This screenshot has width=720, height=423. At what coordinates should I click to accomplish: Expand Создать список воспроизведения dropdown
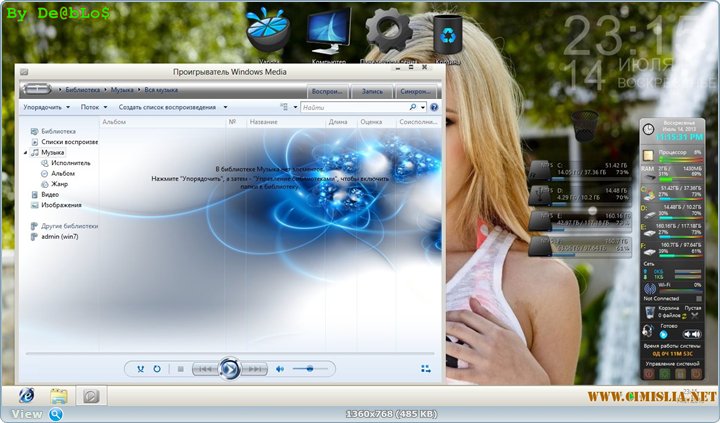pyautogui.click(x=172, y=107)
